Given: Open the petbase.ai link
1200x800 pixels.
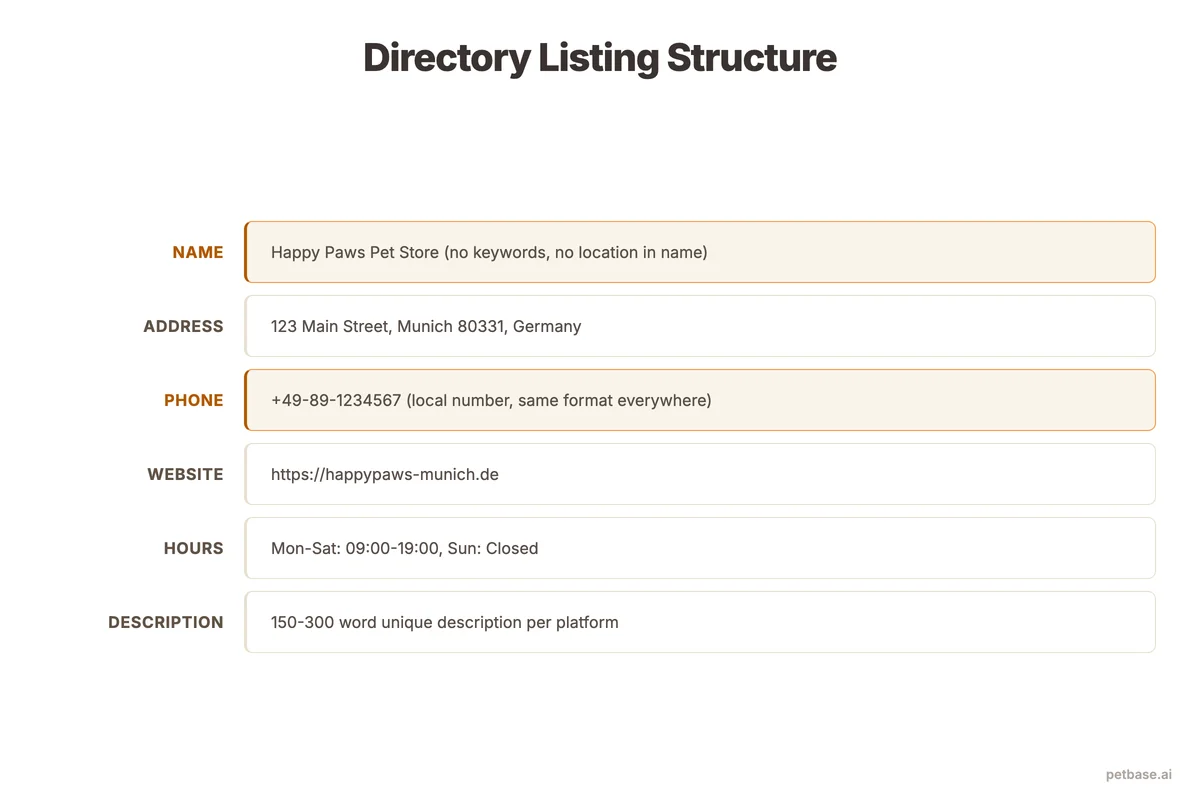Looking at the screenshot, I should [x=1138, y=774].
